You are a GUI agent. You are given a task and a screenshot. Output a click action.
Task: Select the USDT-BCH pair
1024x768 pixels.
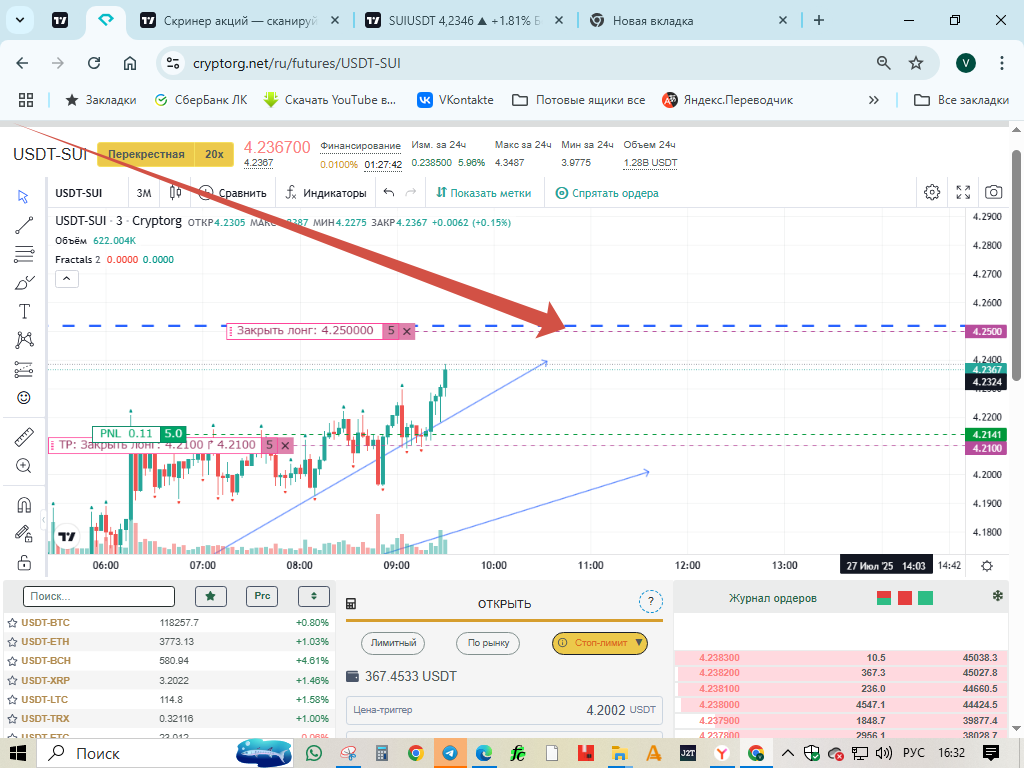[170, 661]
